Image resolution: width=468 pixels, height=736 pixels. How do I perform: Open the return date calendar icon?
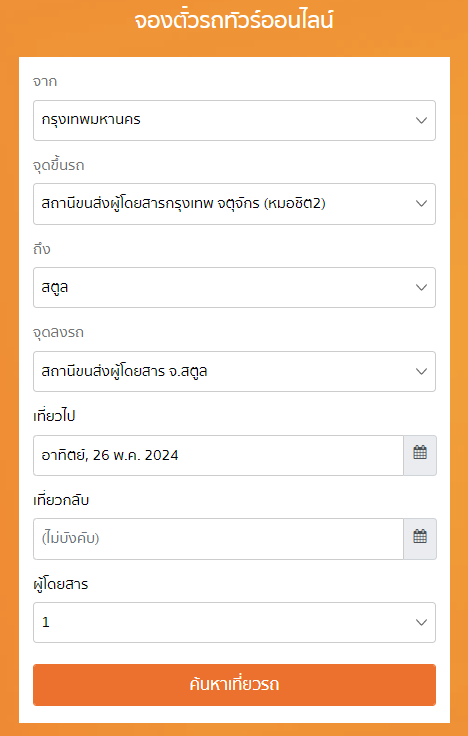click(x=420, y=538)
